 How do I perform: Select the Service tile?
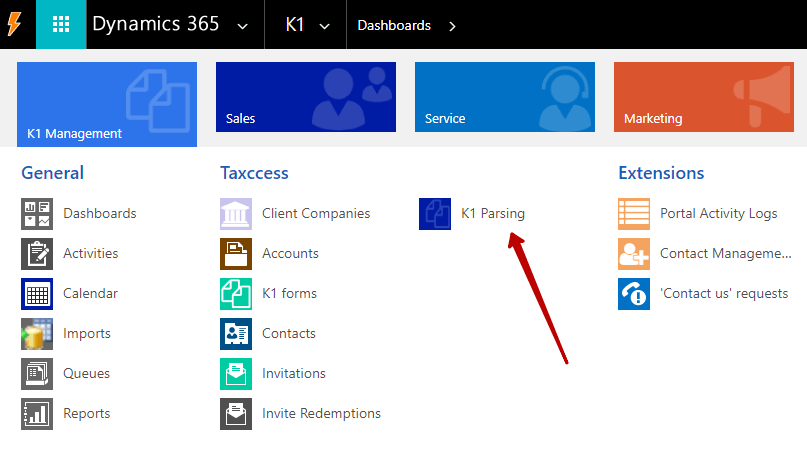coord(505,97)
